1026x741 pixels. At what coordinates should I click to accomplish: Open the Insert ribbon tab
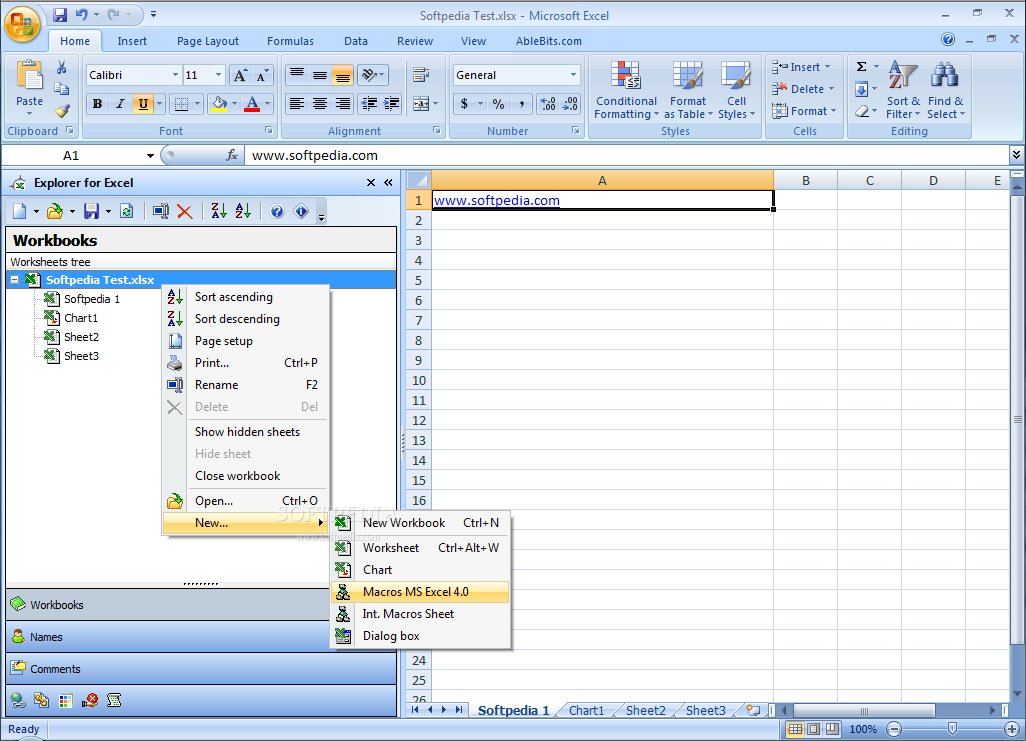(x=132, y=41)
